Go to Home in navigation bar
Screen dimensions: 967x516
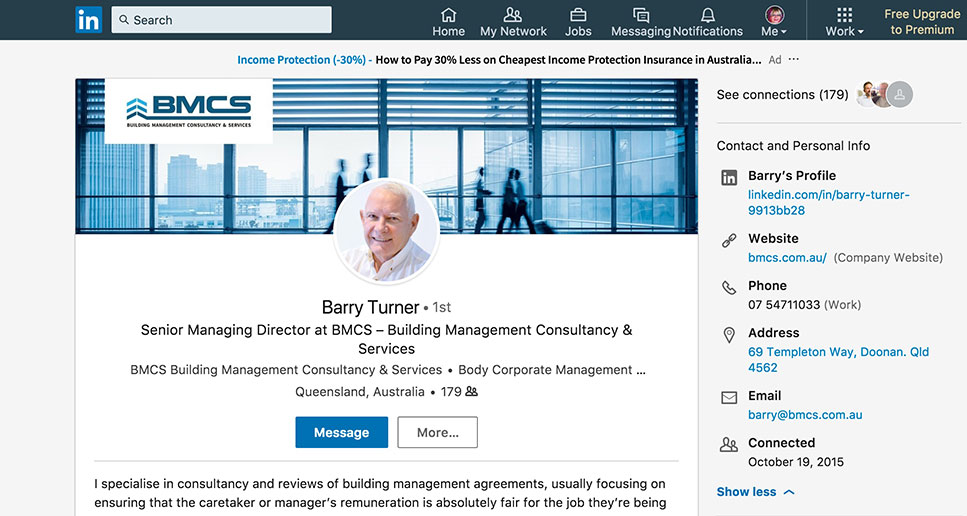click(x=448, y=22)
